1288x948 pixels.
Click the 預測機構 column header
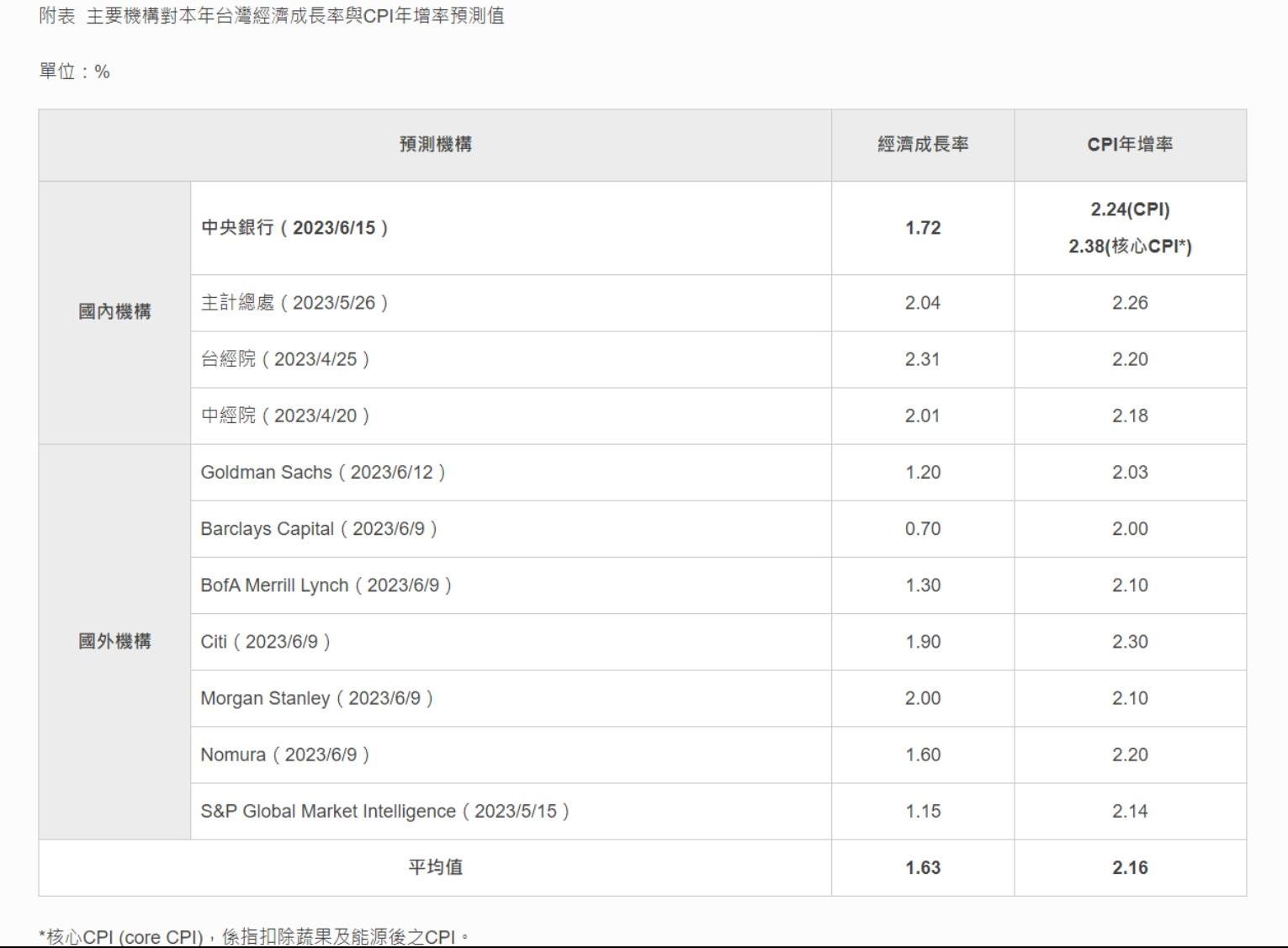click(x=435, y=145)
